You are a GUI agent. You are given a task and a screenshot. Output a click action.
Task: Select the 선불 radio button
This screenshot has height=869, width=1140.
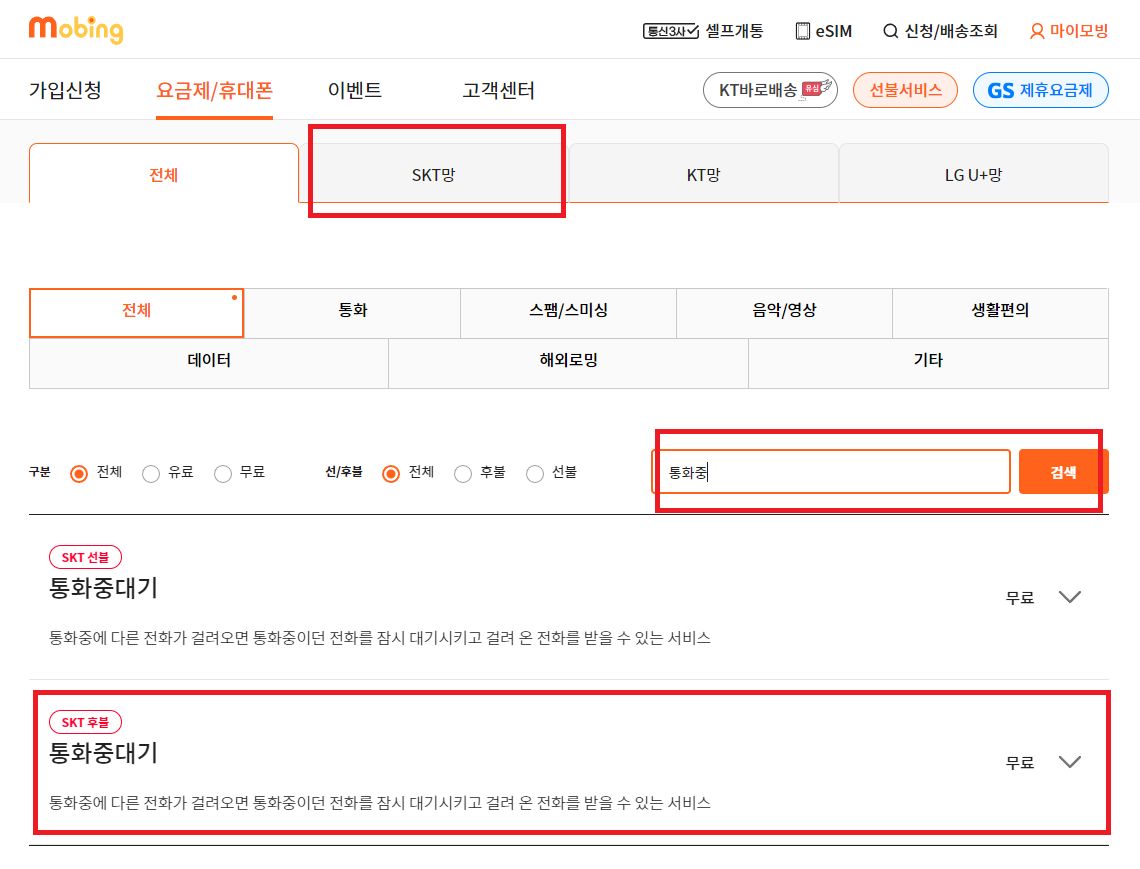click(x=534, y=474)
